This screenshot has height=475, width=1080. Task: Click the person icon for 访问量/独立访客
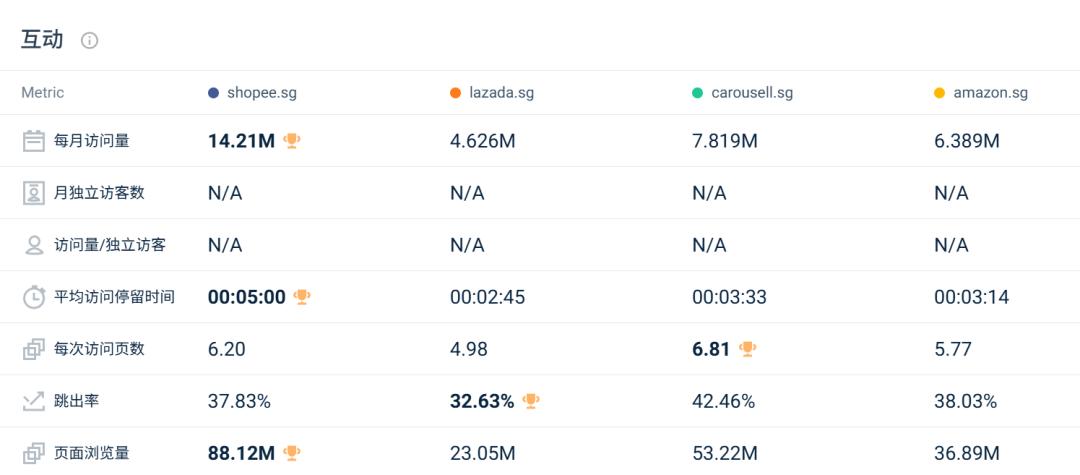point(34,245)
